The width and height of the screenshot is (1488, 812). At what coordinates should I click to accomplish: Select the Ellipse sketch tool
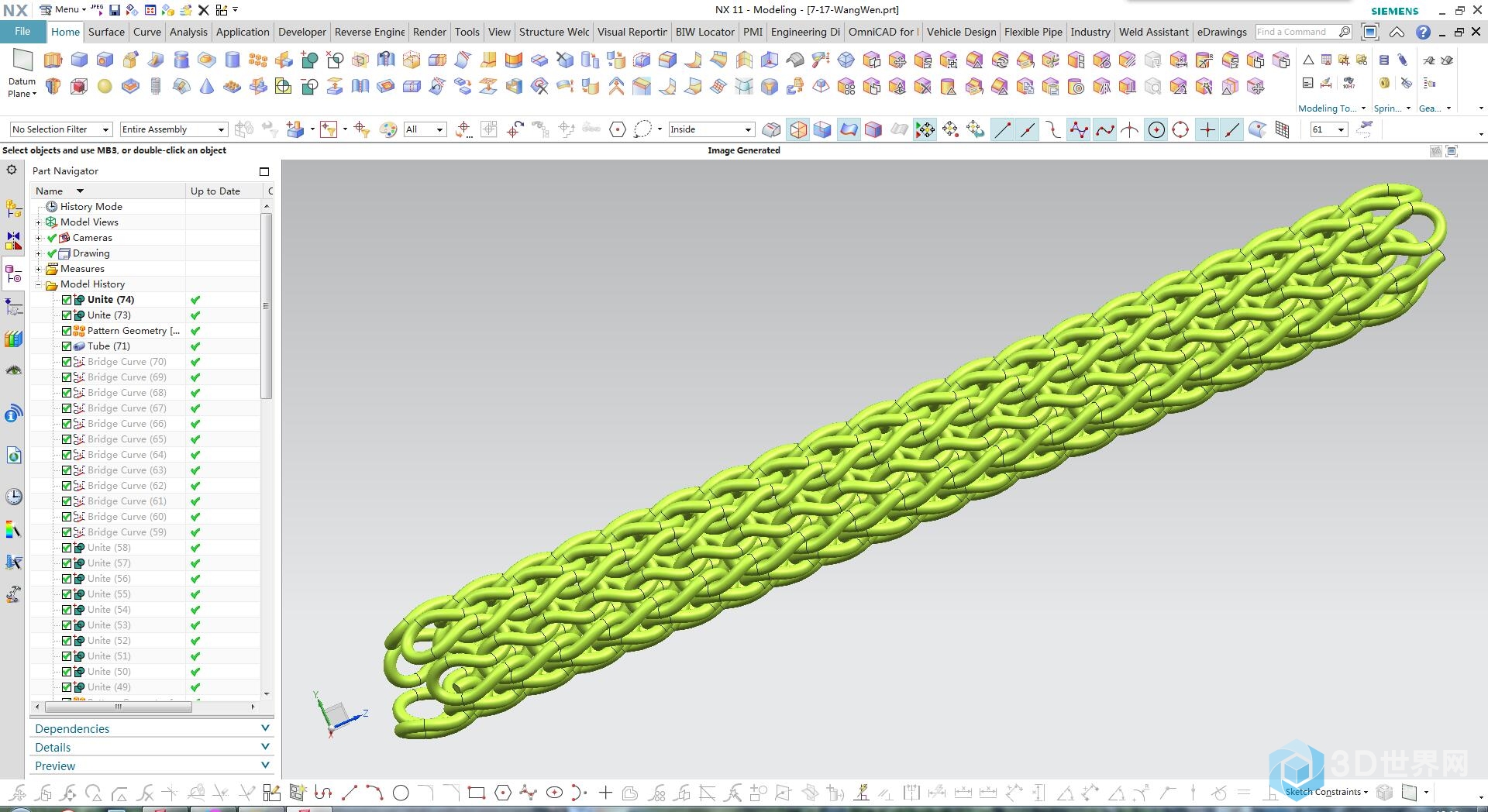click(x=554, y=793)
